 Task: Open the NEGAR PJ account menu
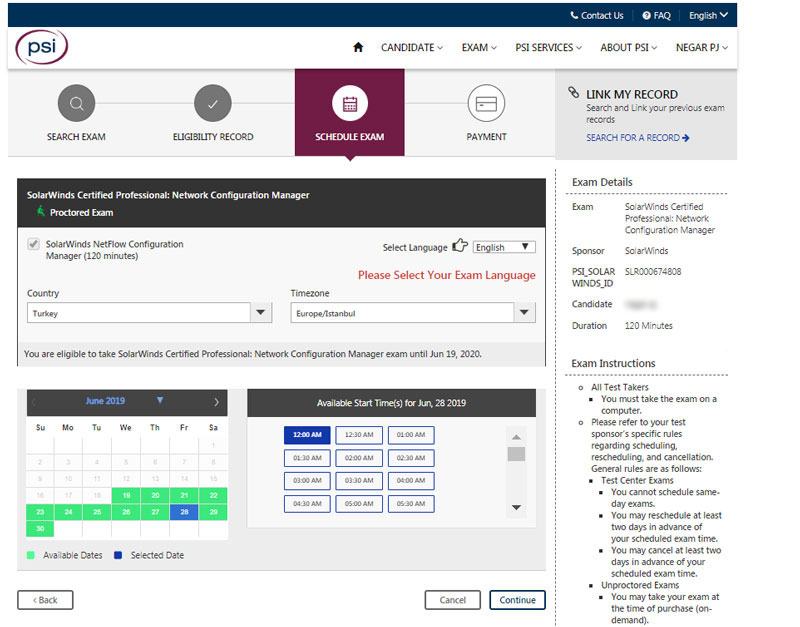point(702,47)
